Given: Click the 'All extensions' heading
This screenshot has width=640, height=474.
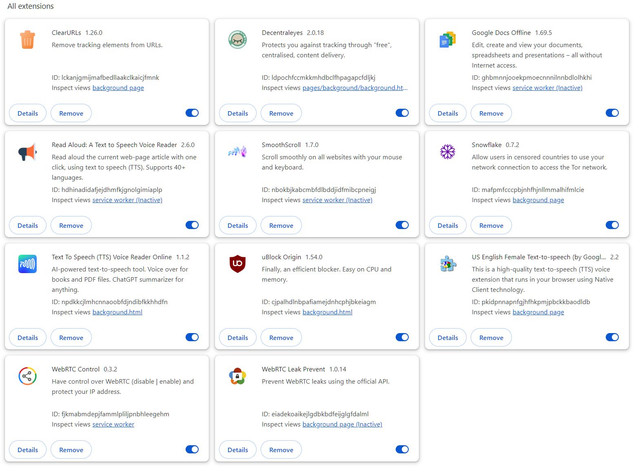Looking at the screenshot, I should tap(30, 6).
